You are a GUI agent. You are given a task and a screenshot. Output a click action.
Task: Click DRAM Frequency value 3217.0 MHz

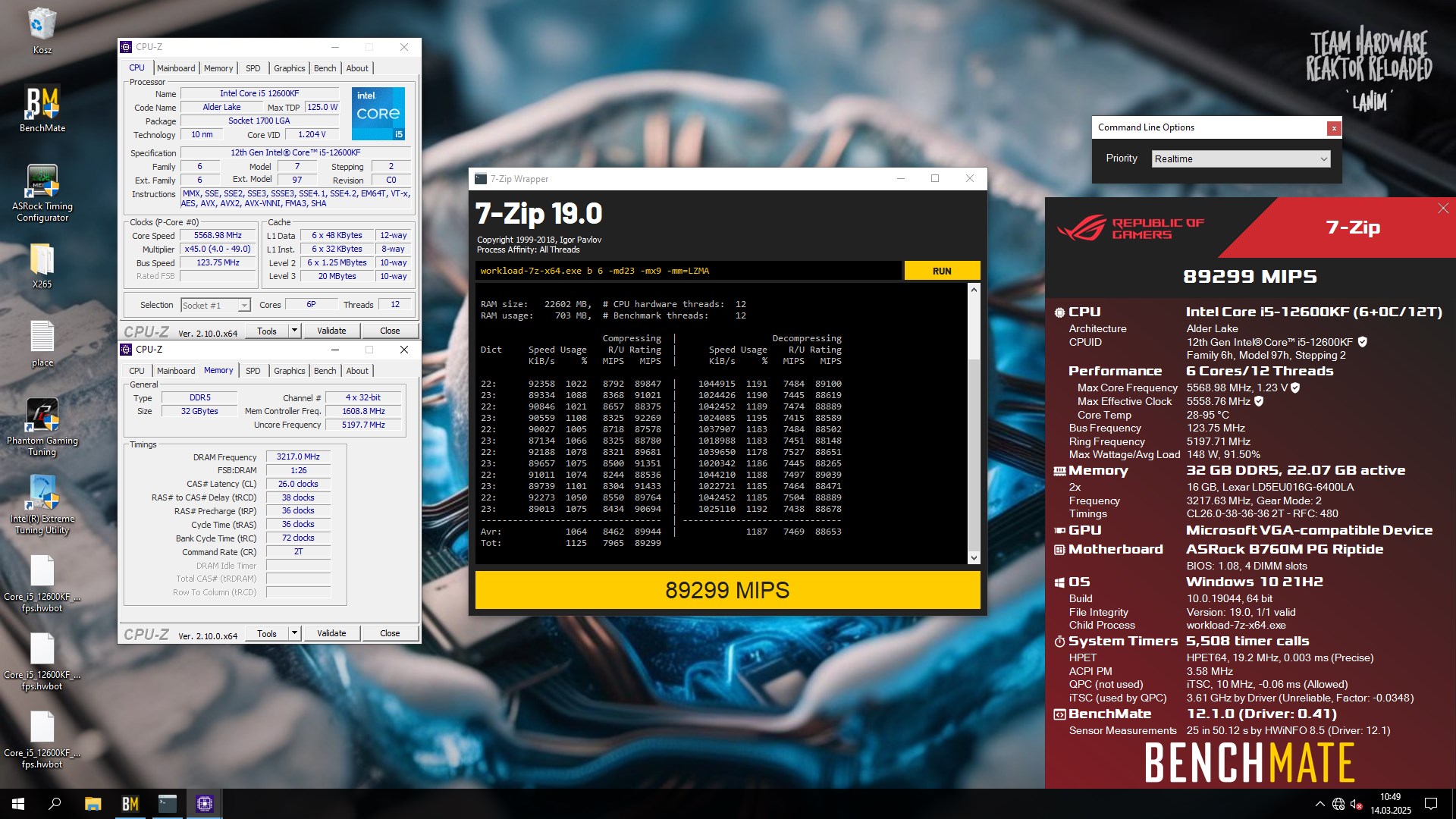[298, 457]
